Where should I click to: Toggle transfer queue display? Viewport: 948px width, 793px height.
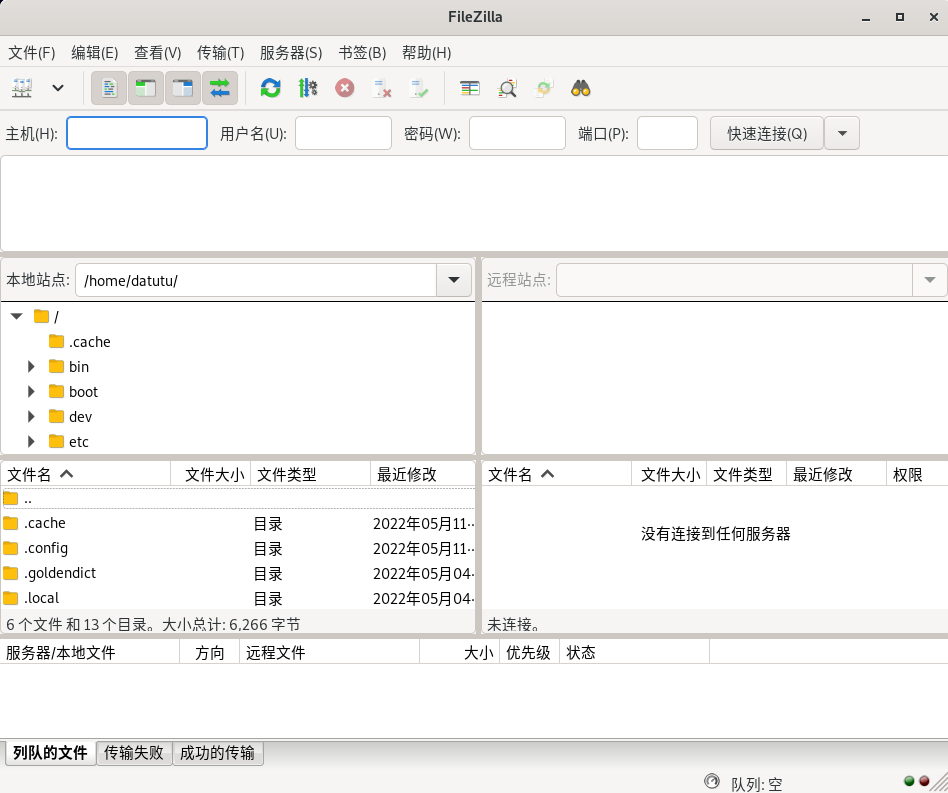point(219,88)
